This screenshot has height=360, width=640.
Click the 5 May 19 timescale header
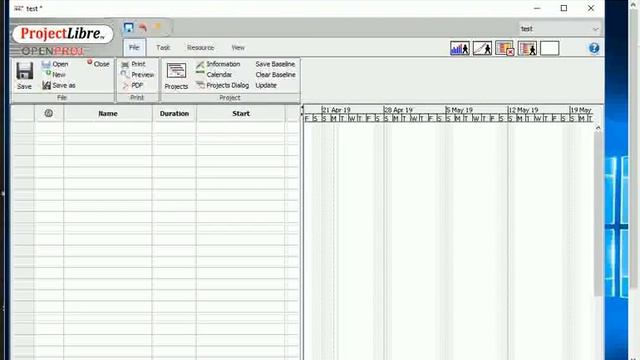(x=459, y=110)
